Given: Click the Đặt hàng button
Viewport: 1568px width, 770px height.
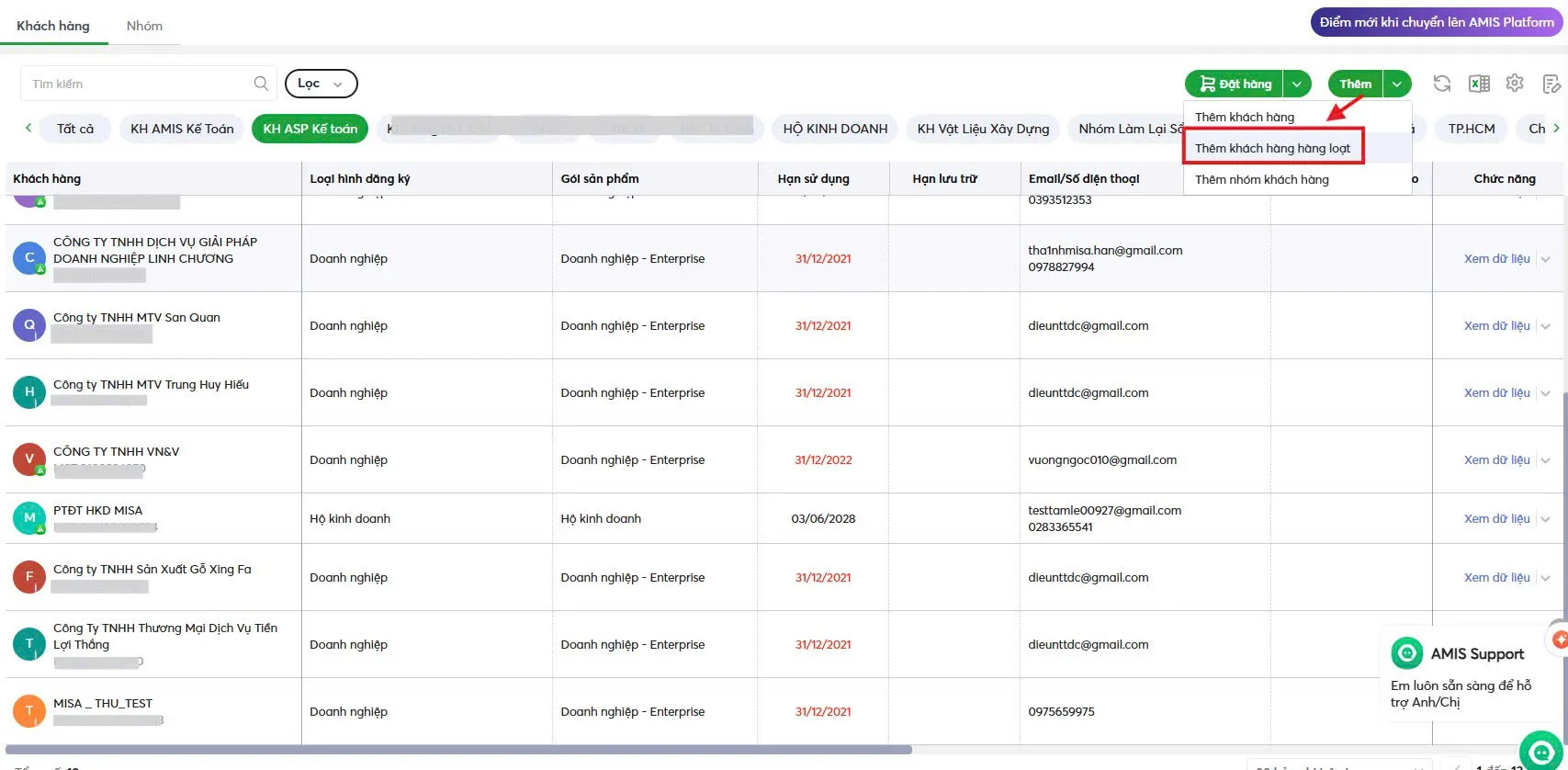Looking at the screenshot, I should (x=1235, y=84).
